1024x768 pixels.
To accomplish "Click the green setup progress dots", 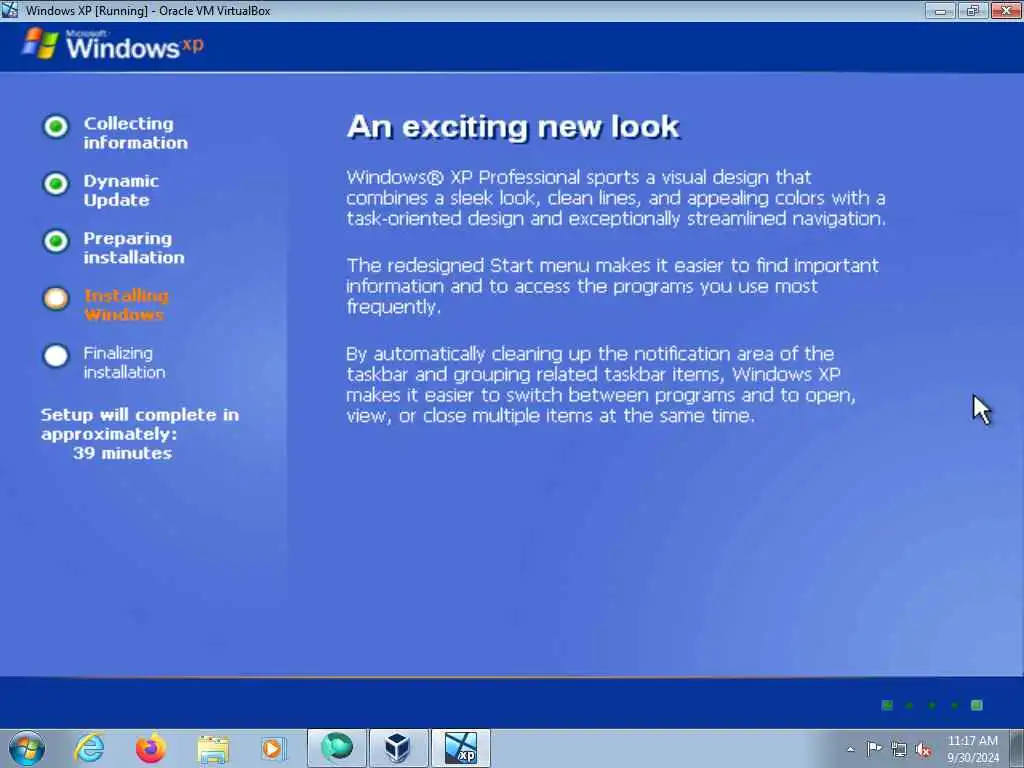I will (932, 705).
